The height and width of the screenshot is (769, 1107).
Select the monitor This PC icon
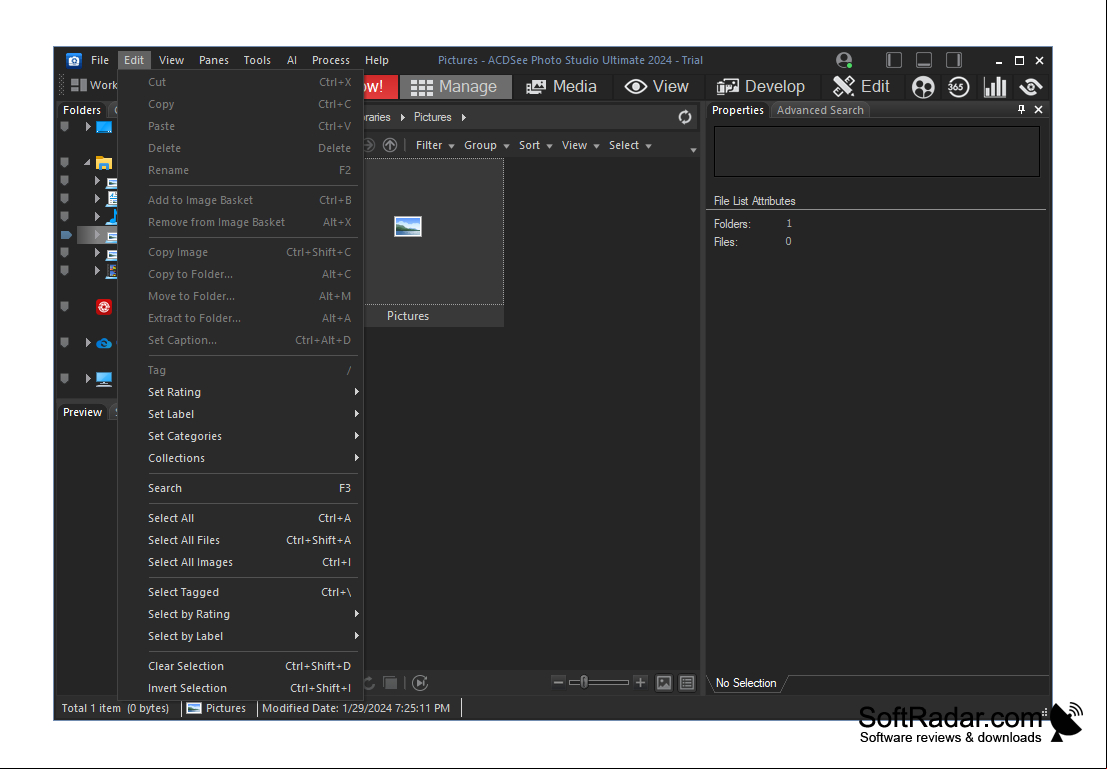click(104, 379)
